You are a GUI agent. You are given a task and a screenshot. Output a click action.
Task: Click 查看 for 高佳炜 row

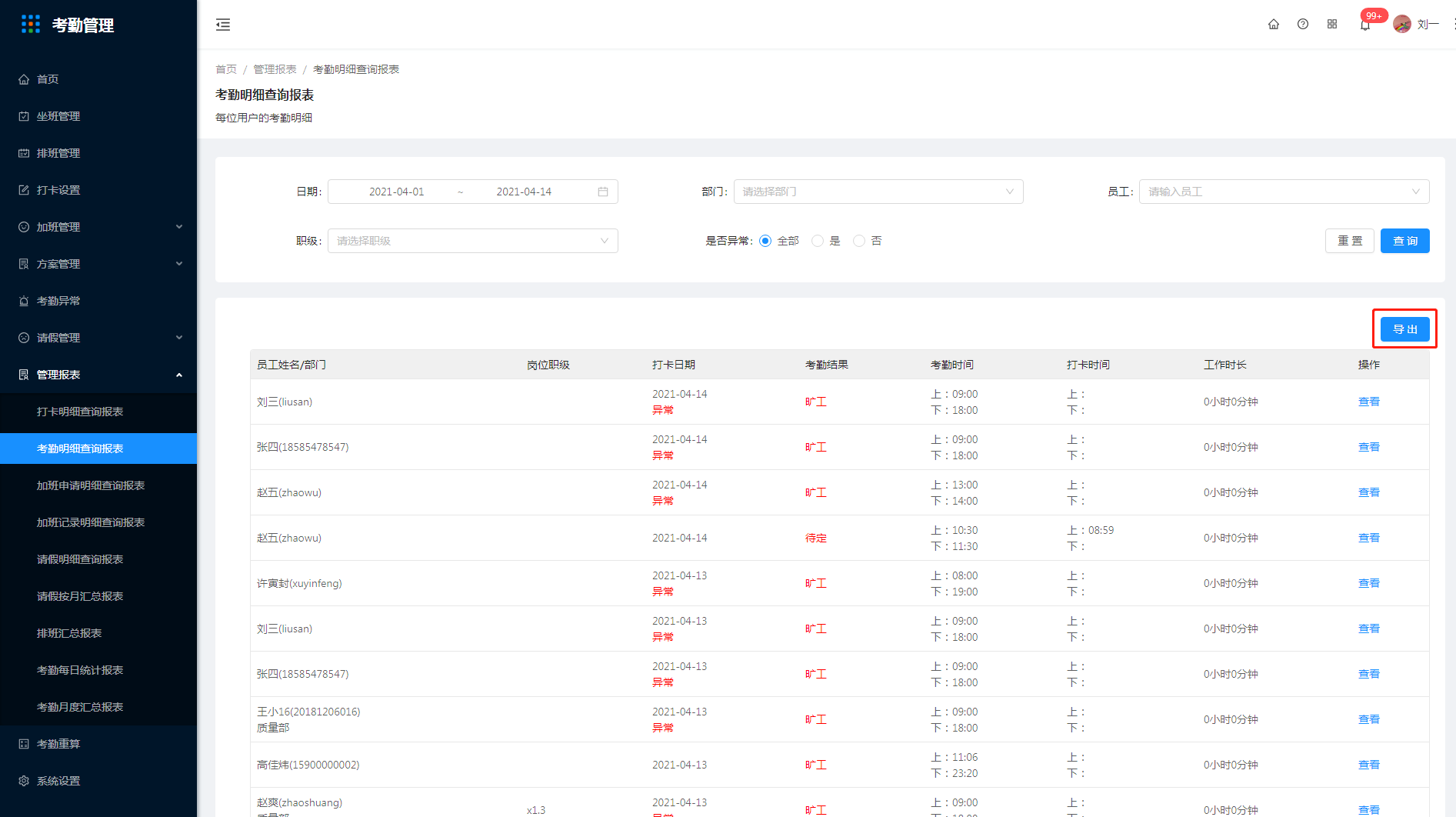click(1368, 765)
